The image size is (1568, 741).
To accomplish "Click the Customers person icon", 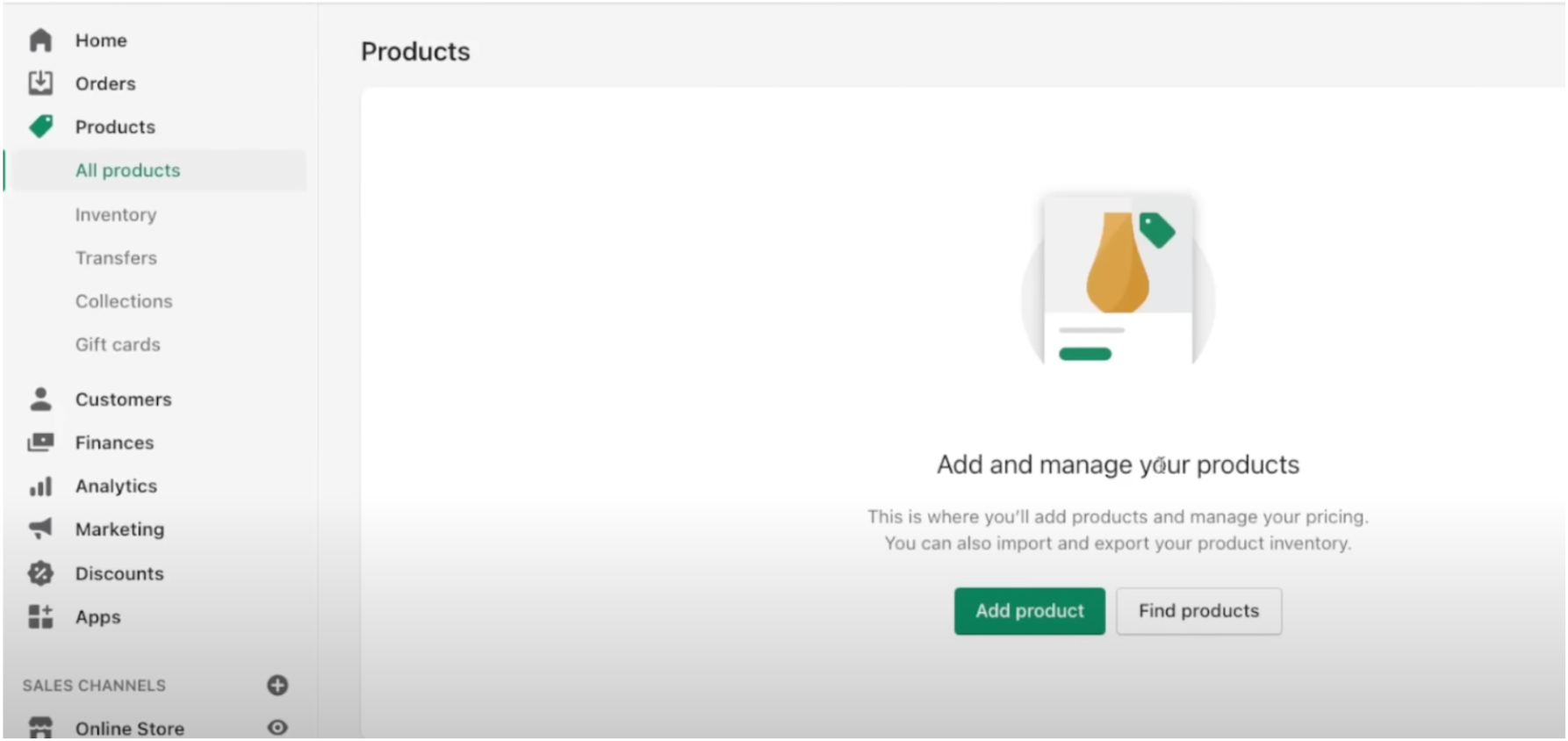I will [x=40, y=399].
